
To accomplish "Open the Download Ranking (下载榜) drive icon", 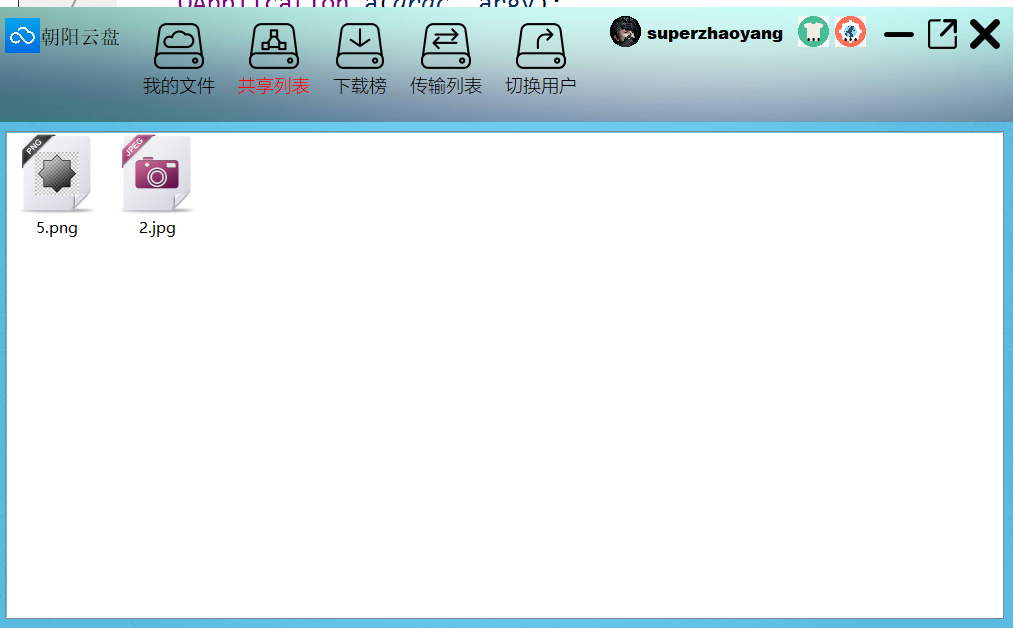I will pos(360,47).
